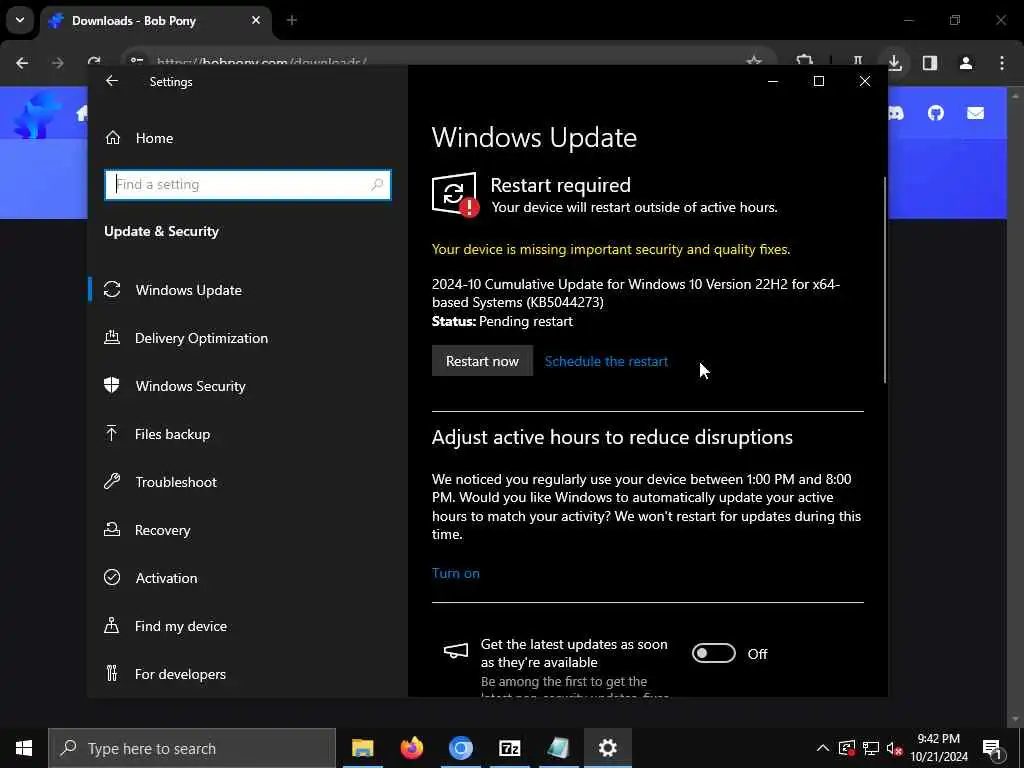Open Activation page
The width and height of the screenshot is (1024, 768).
[x=167, y=578]
